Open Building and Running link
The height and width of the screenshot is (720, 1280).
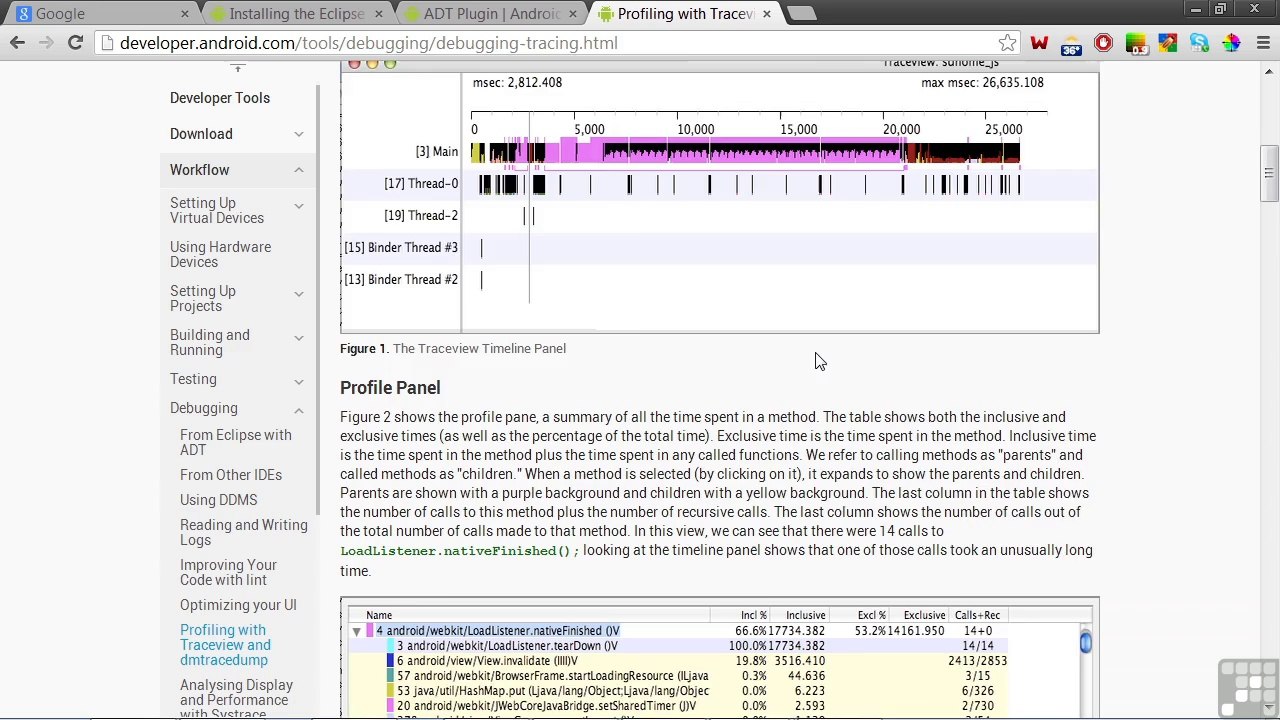click(x=209, y=342)
